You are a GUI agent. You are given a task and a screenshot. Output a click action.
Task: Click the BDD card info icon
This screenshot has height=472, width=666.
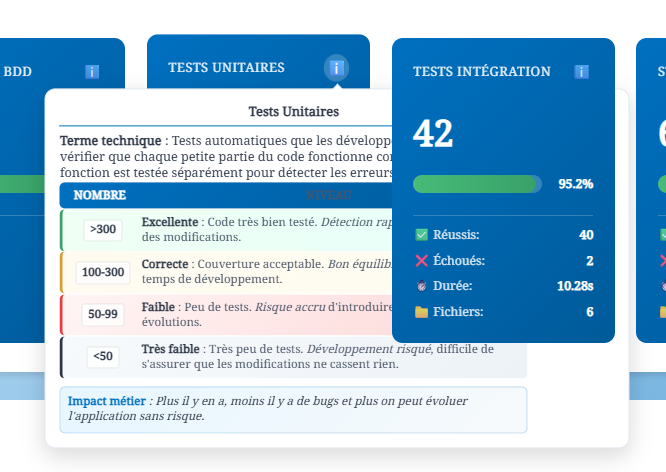pos(92,72)
